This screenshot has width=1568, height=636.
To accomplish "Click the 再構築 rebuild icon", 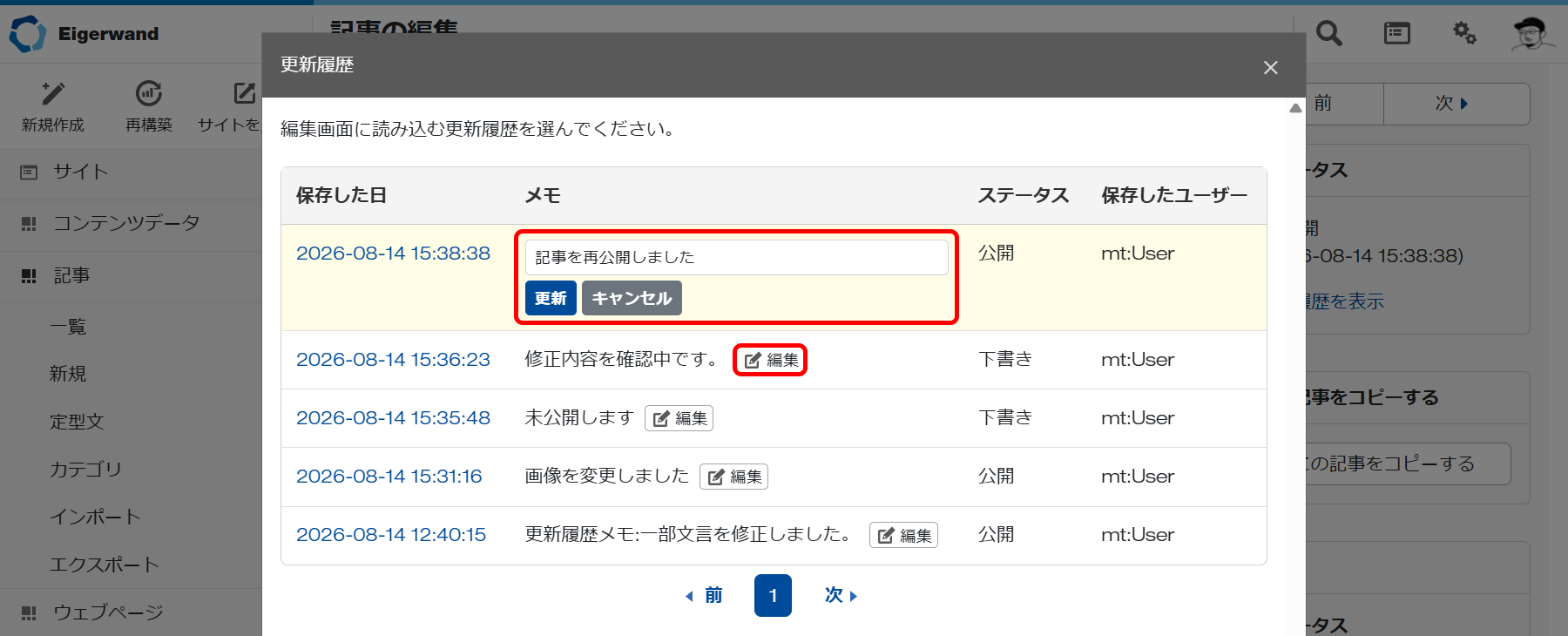I will [149, 93].
